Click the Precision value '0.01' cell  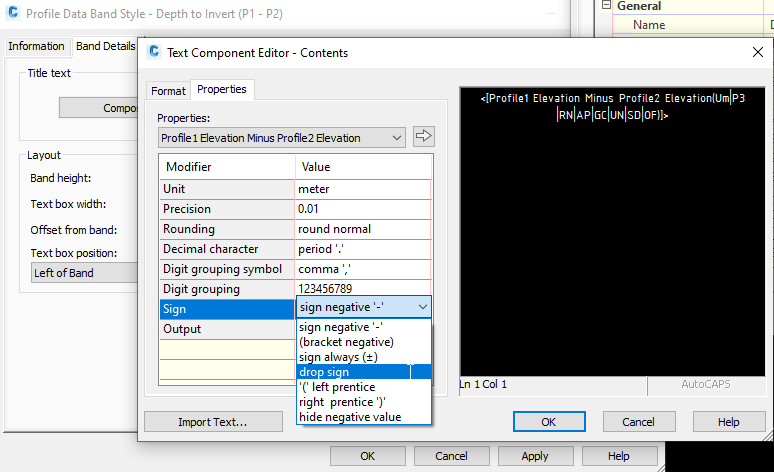[363, 209]
